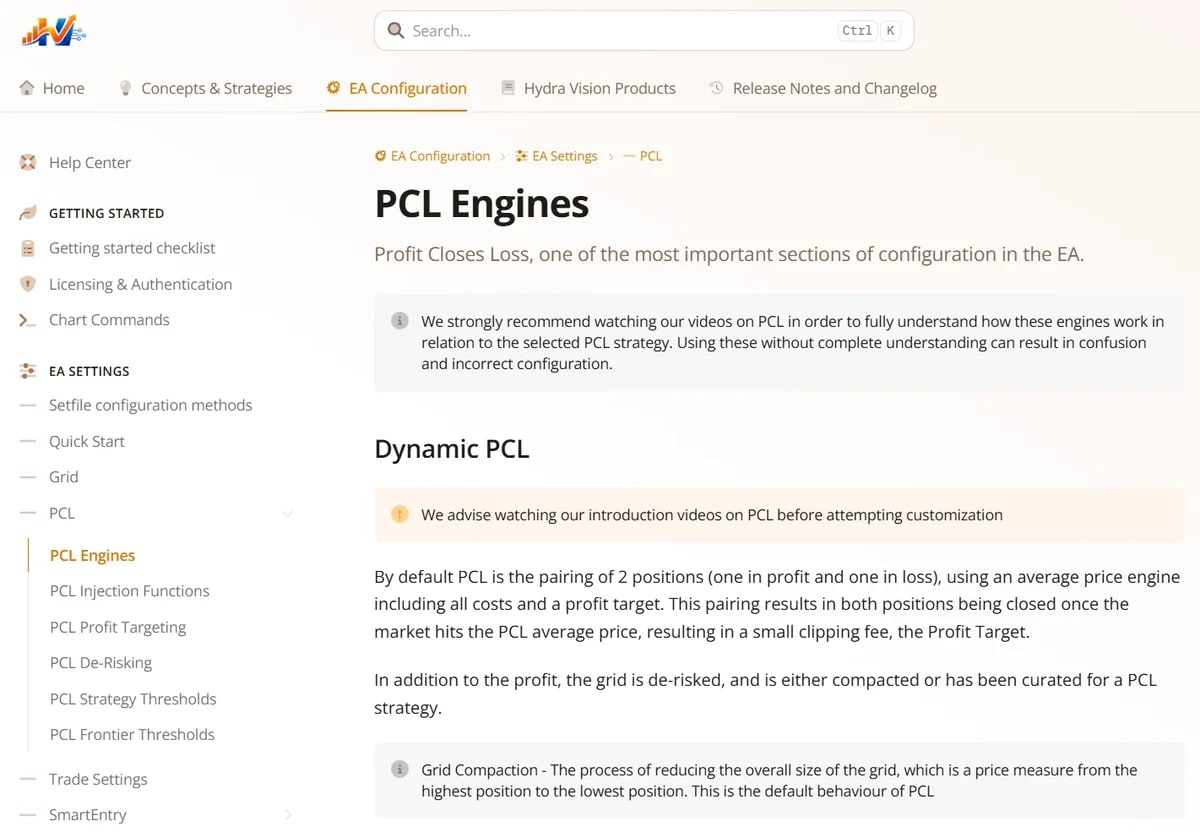The height and width of the screenshot is (832, 1200).
Task: Open the Home tab
Action: point(52,88)
